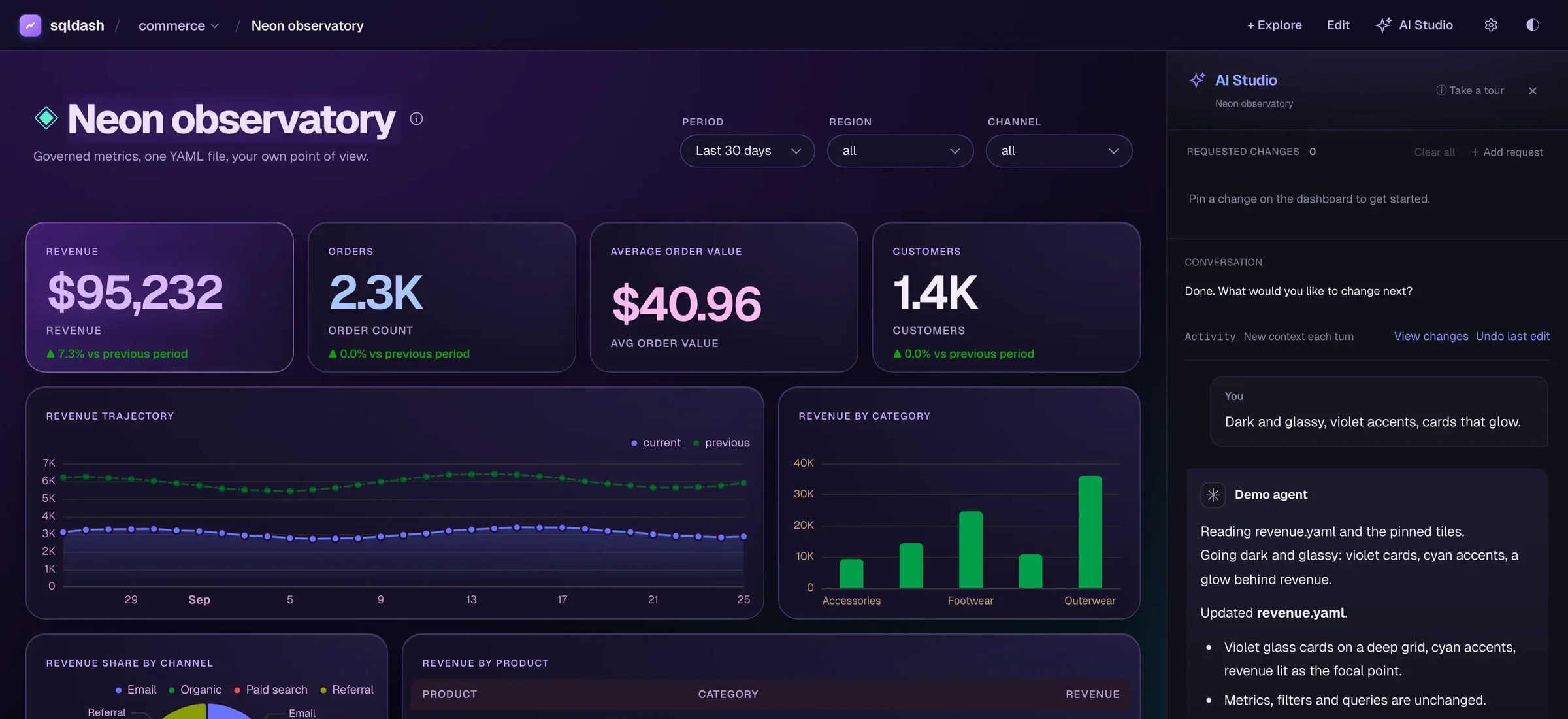Click the Customers 1.4K card

click(x=1006, y=297)
